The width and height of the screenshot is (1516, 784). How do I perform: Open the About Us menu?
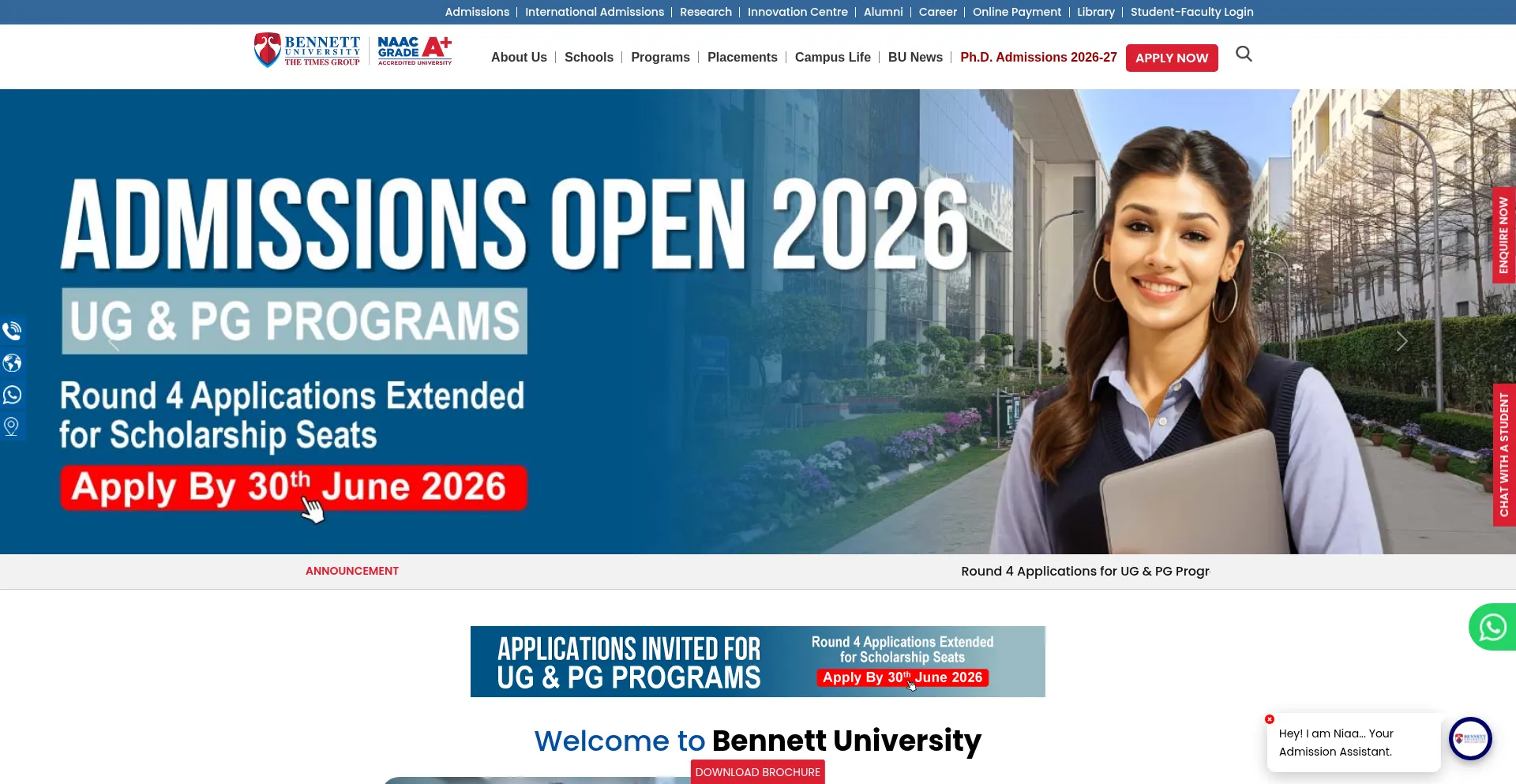pyautogui.click(x=519, y=57)
